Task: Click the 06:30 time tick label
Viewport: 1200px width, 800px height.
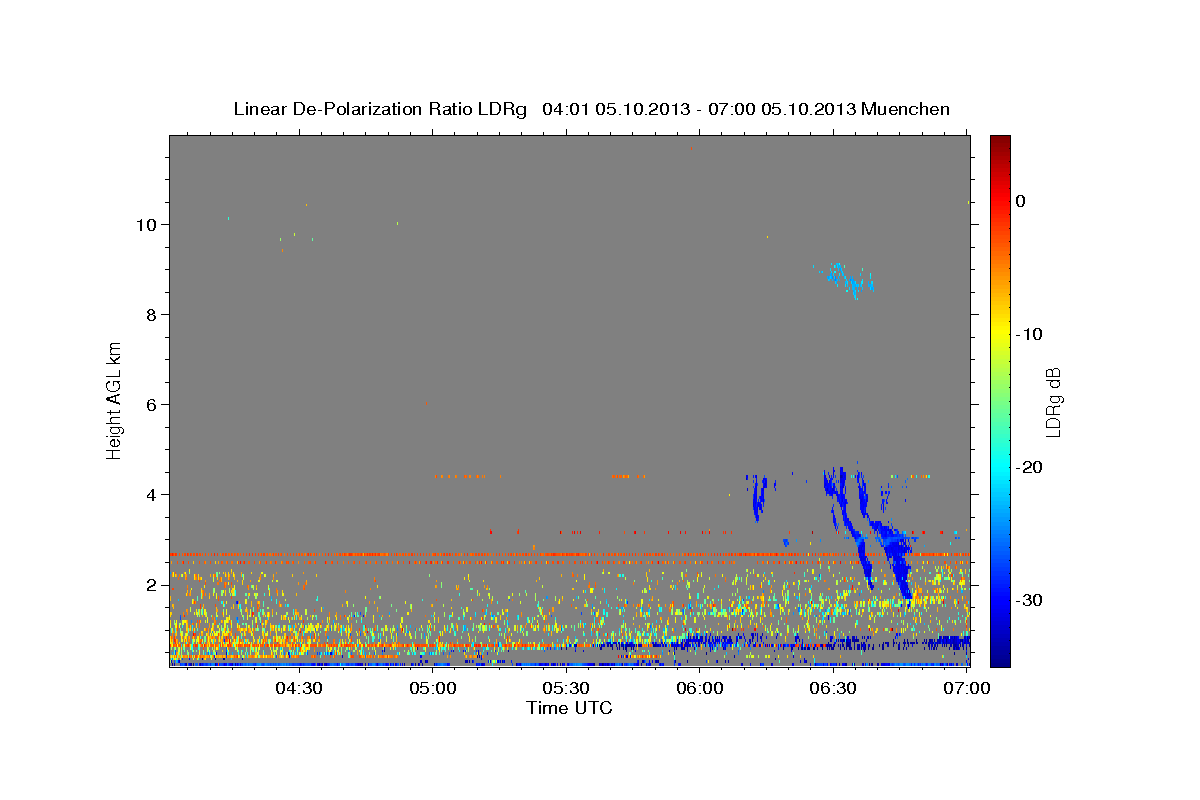Action: 833,688
